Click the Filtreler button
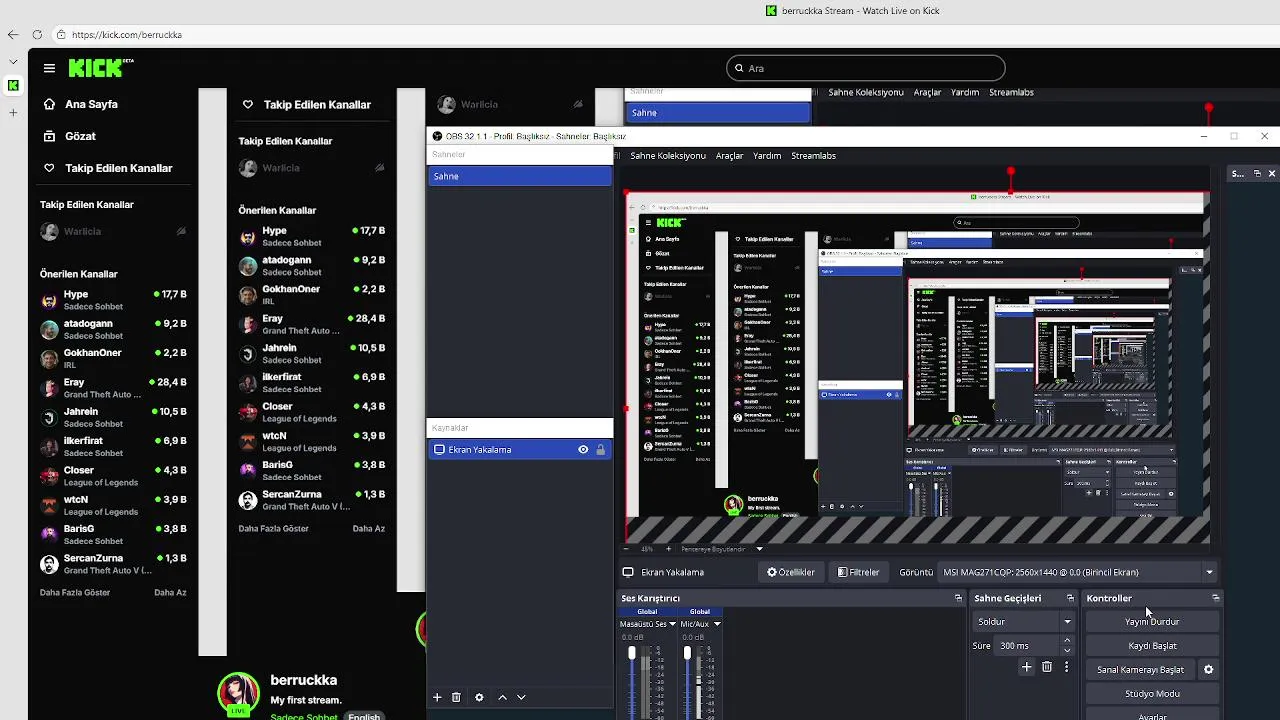This screenshot has width=1280, height=720. point(858,572)
